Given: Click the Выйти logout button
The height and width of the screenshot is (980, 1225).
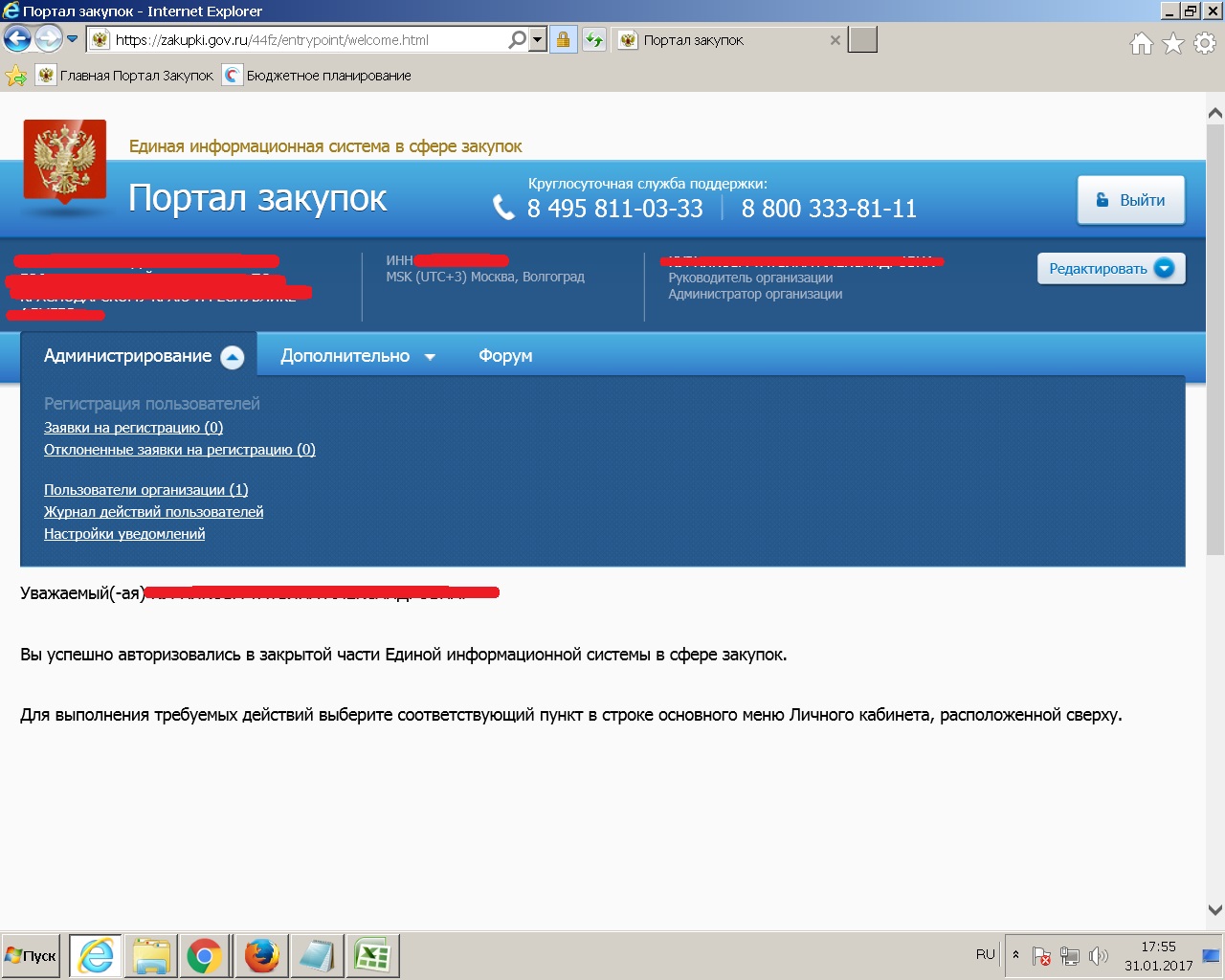Looking at the screenshot, I should pyautogui.click(x=1130, y=200).
